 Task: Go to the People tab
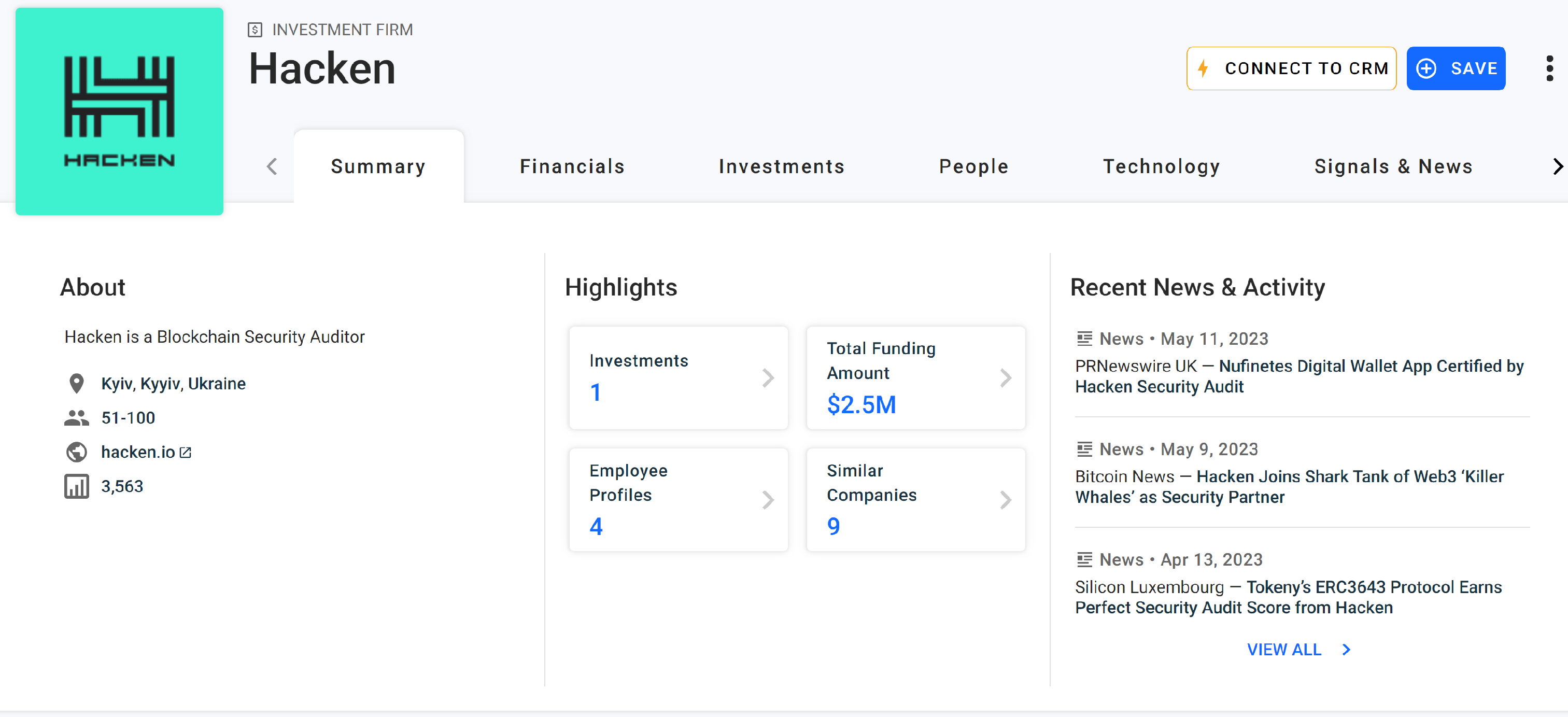pos(974,166)
